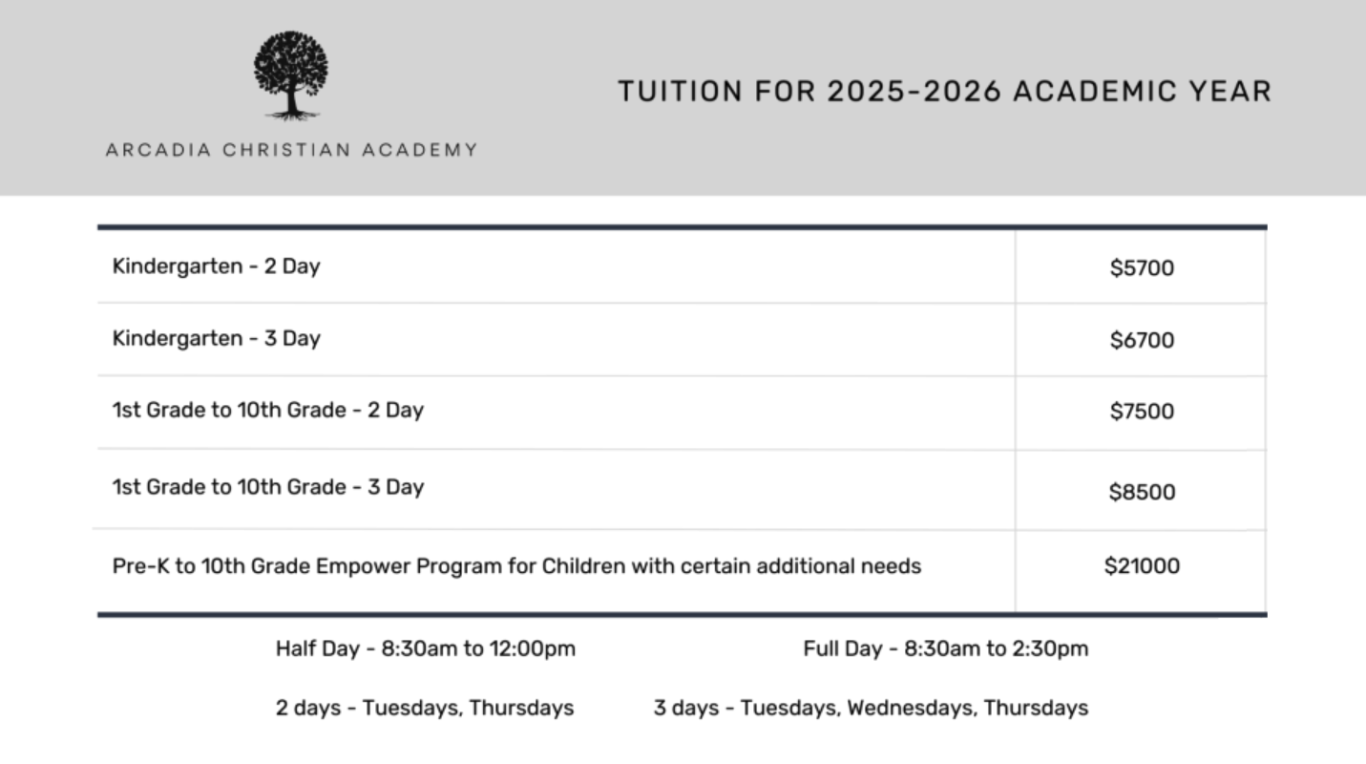The height and width of the screenshot is (764, 1366).
Task: Select the Kindergarten - 2 Day row label
Action: tap(216, 267)
